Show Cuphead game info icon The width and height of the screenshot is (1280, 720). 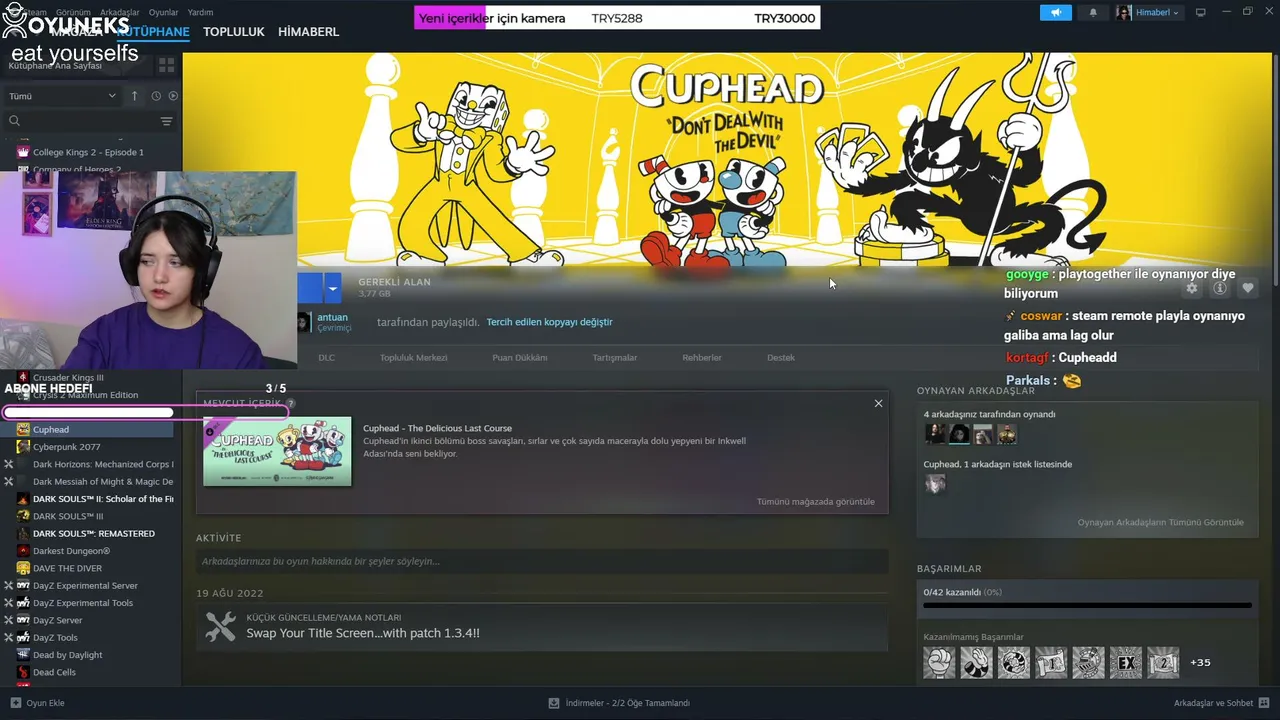pos(1219,288)
